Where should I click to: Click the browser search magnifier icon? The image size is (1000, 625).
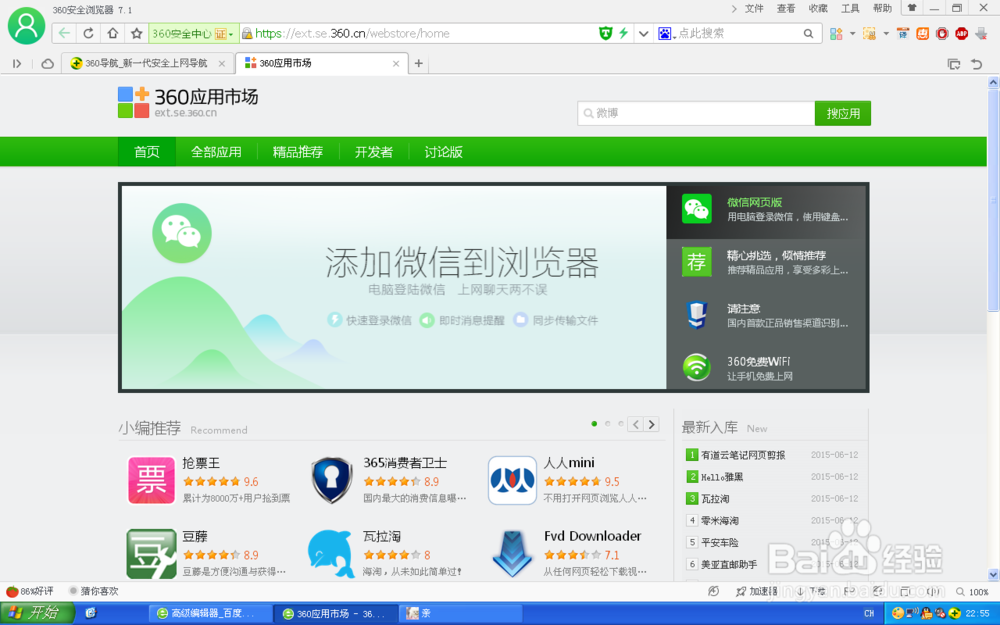(808, 34)
